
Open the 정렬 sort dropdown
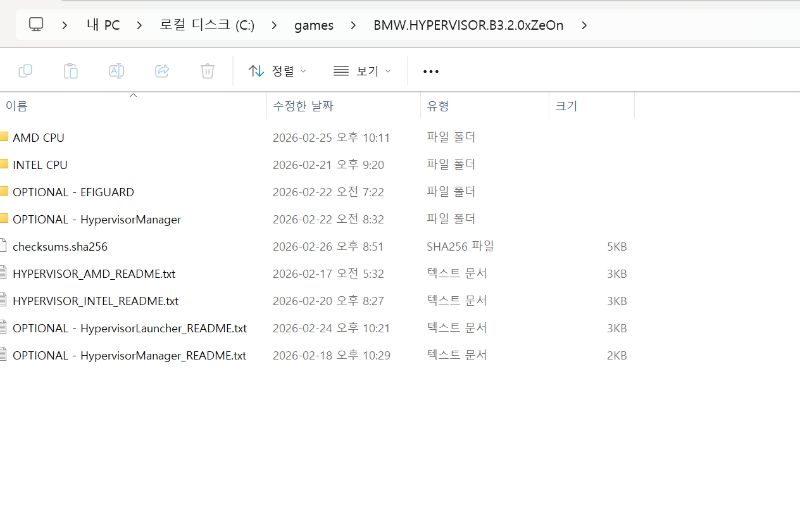click(277, 71)
